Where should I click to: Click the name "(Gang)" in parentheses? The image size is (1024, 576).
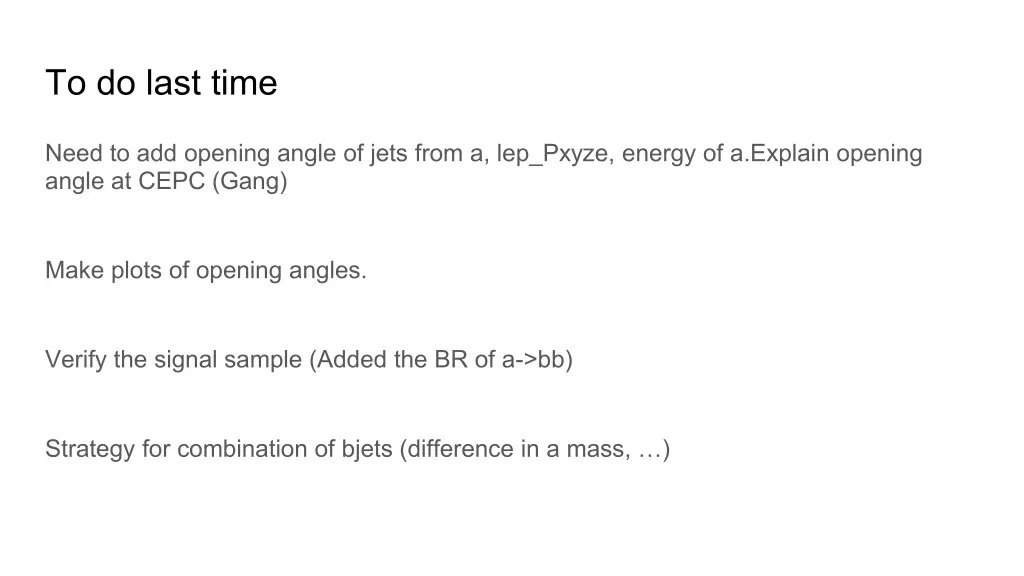coord(250,182)
